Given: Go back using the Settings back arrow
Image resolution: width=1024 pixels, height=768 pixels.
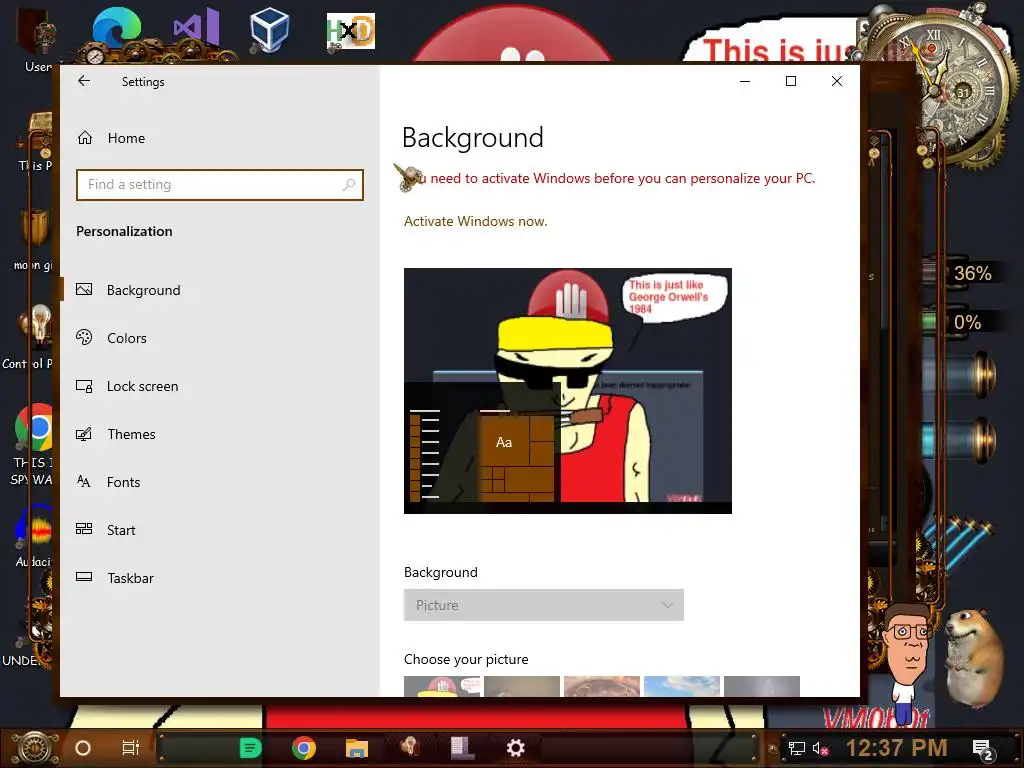Looking at the screenshot, I should (84, 81).
